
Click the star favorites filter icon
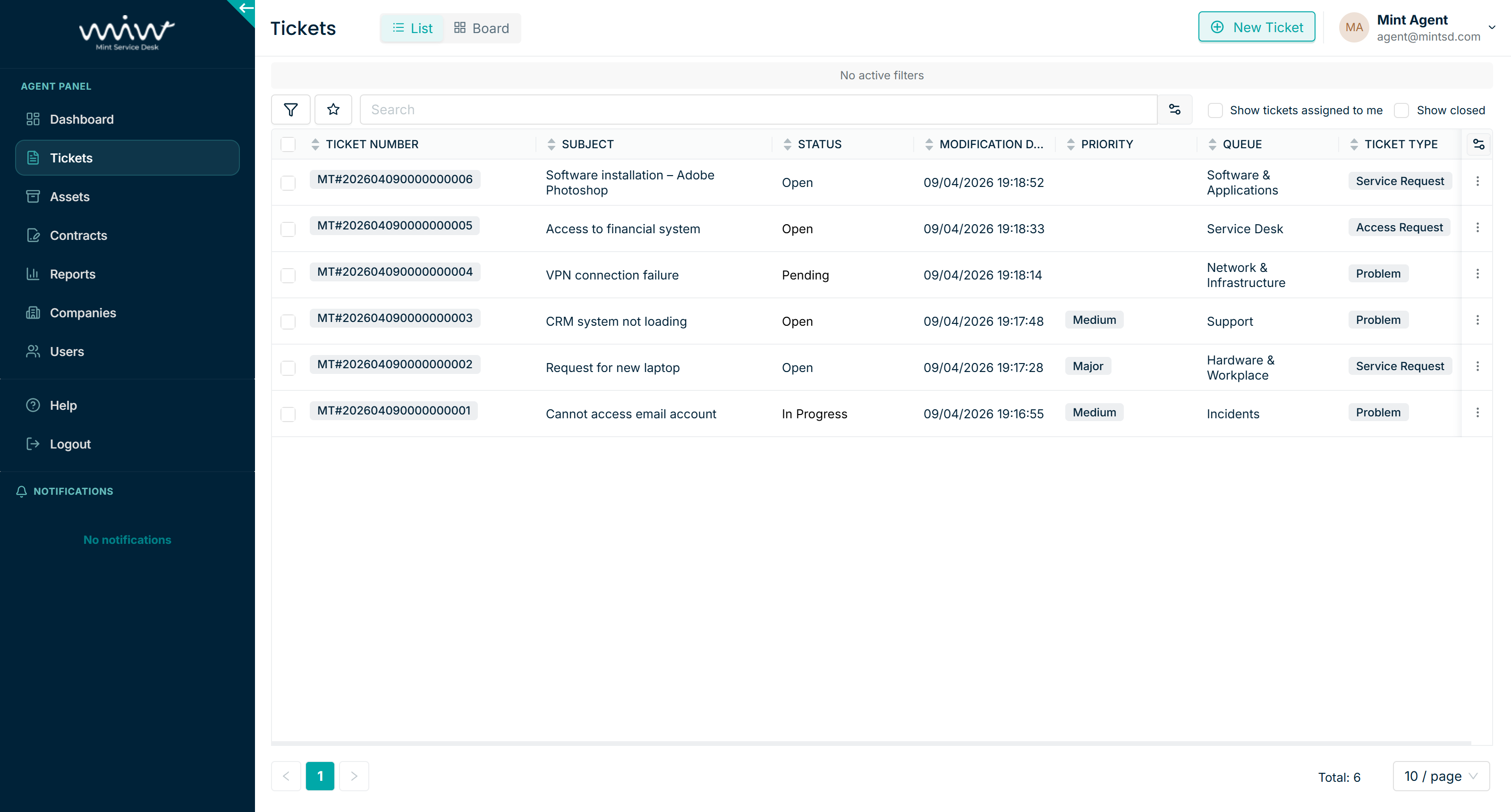[x=333, y=110]
